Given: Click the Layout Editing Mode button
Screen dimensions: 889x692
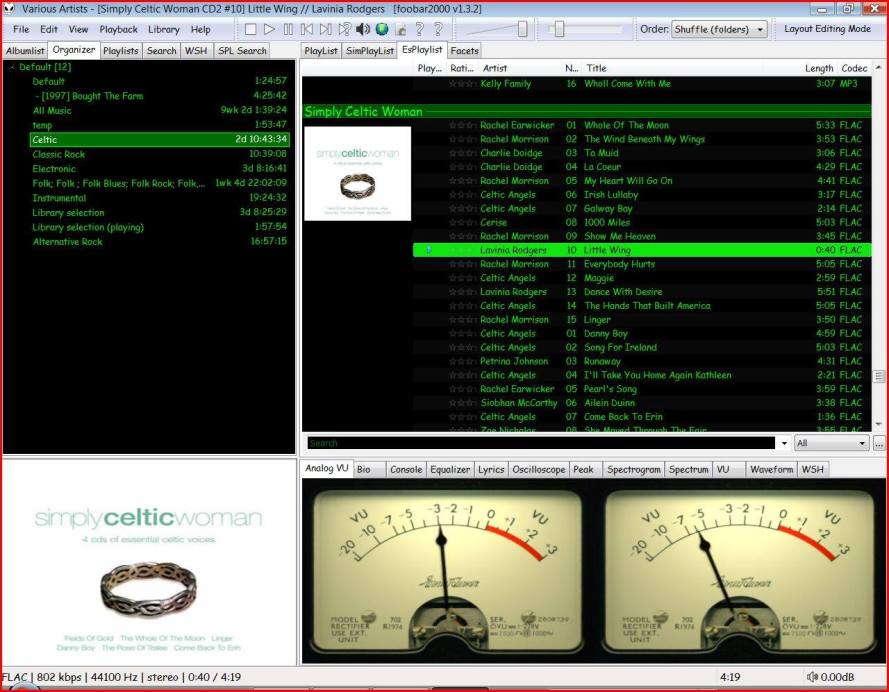Looking at the screenshot, I should tap(827, 29).
